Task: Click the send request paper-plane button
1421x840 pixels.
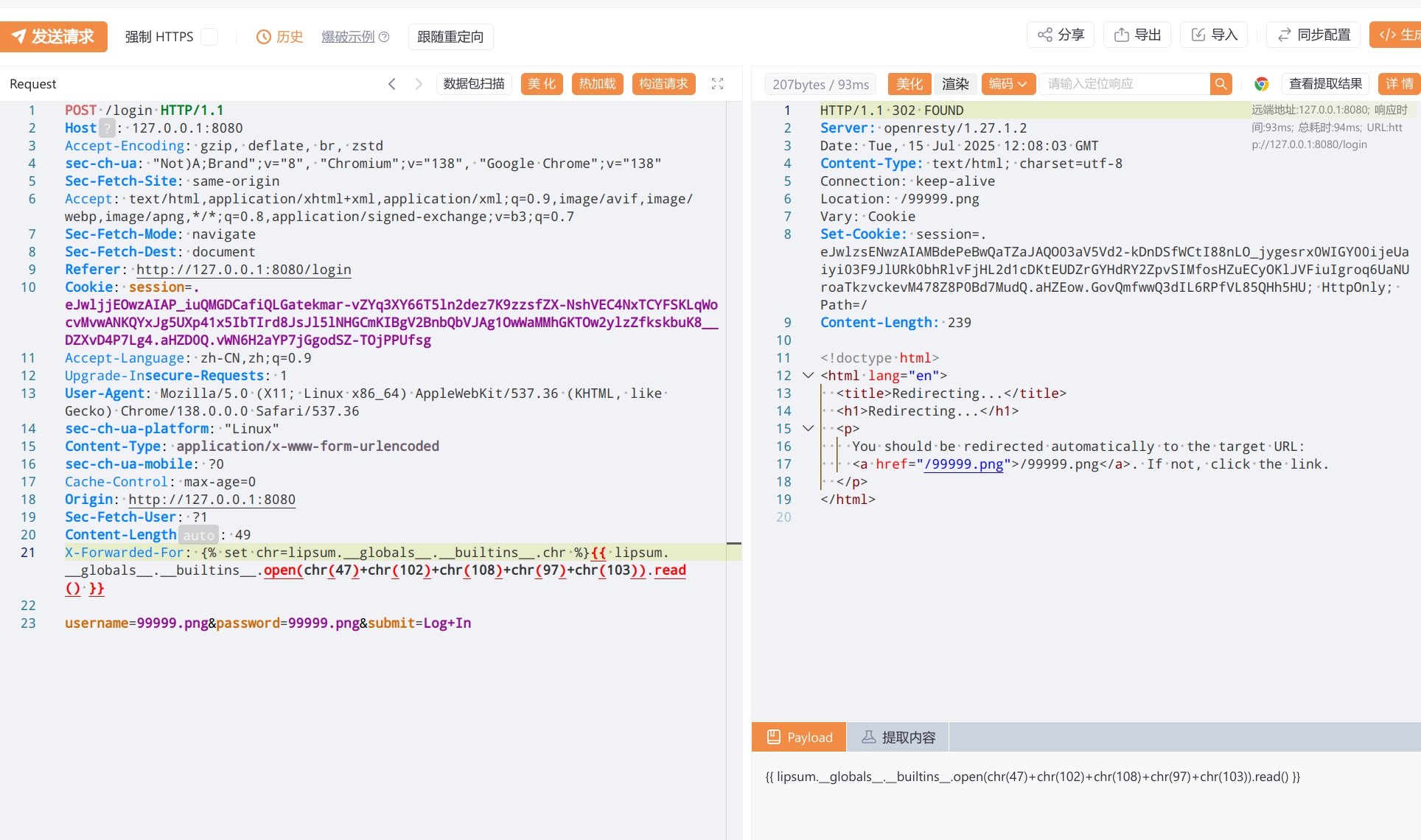Action: [x=53, y=36]
